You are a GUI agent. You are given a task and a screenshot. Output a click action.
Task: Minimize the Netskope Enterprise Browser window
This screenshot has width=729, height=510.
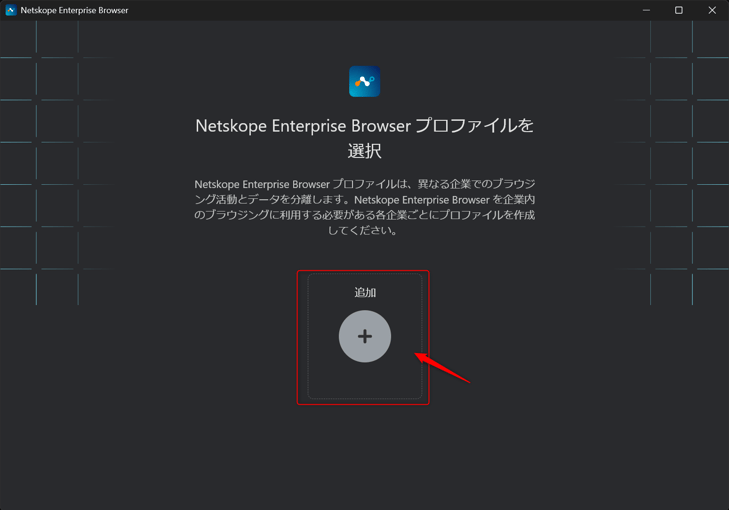click(x=646, y=10)
